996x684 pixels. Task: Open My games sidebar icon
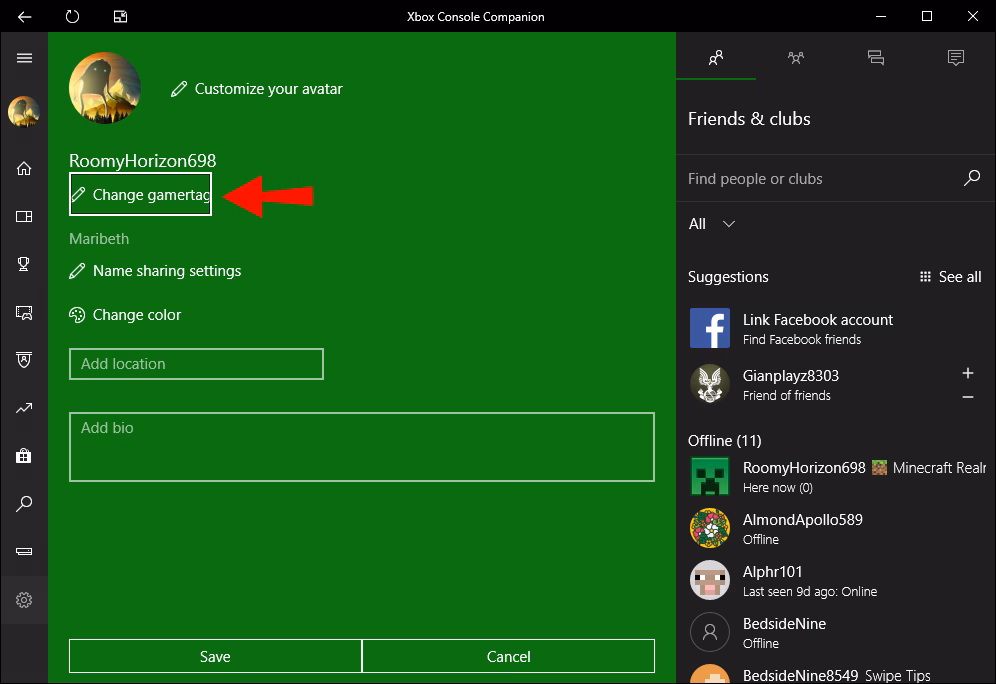coord(24,217)
